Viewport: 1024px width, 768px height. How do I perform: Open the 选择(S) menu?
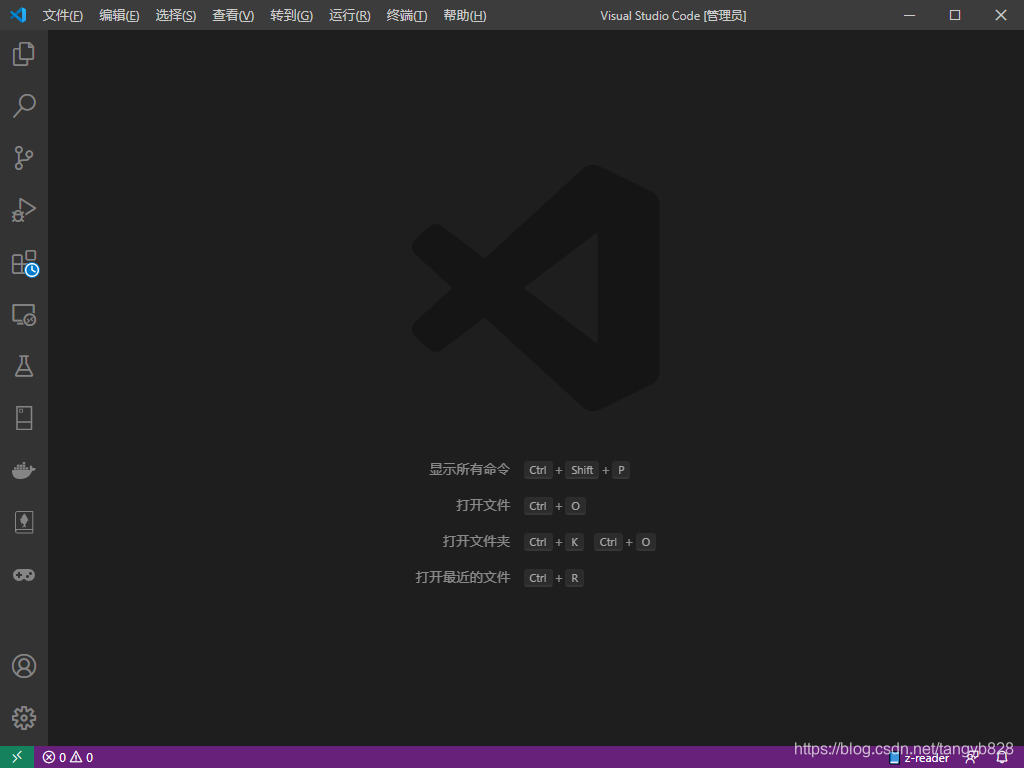coord(176,16)
